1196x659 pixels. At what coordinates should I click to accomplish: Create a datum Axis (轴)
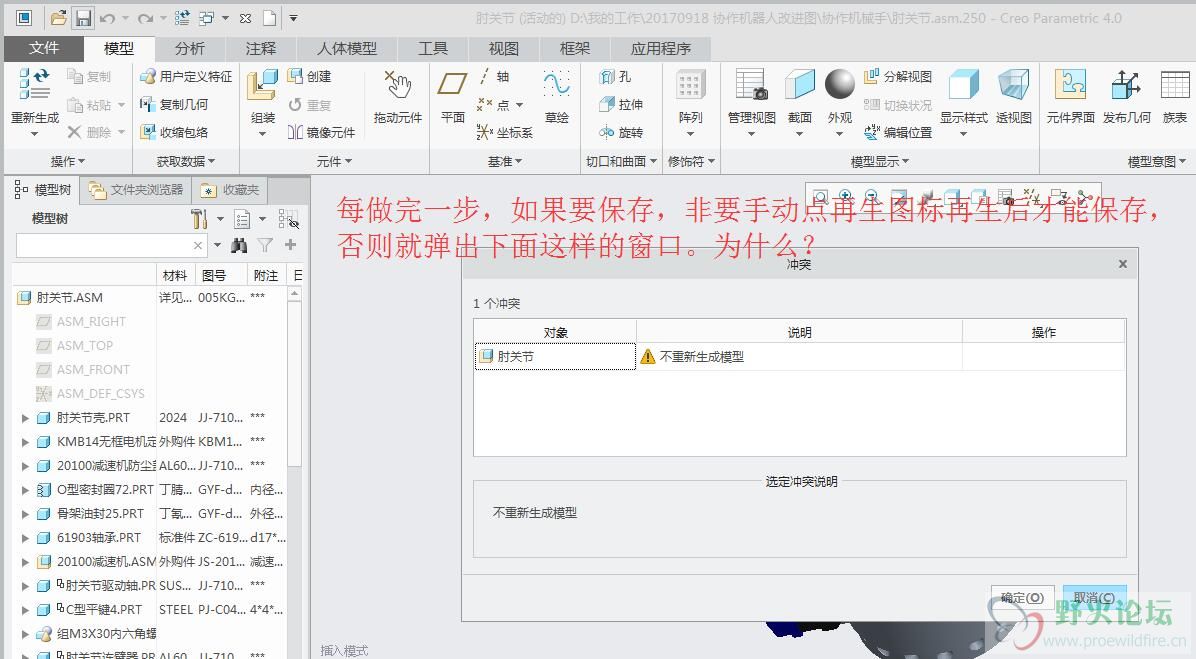(494, 76)
